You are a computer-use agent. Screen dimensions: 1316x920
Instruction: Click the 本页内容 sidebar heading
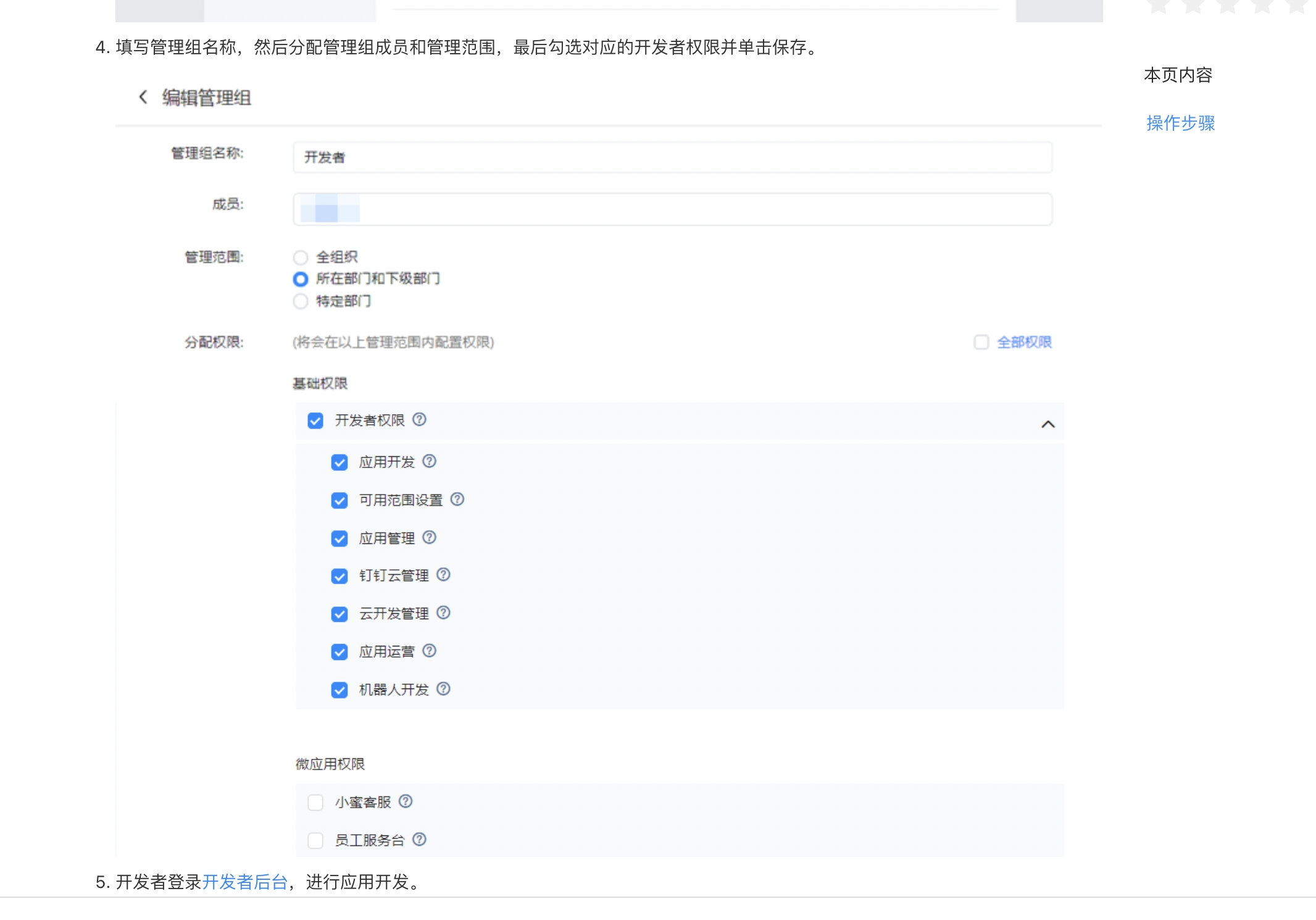1178,75
